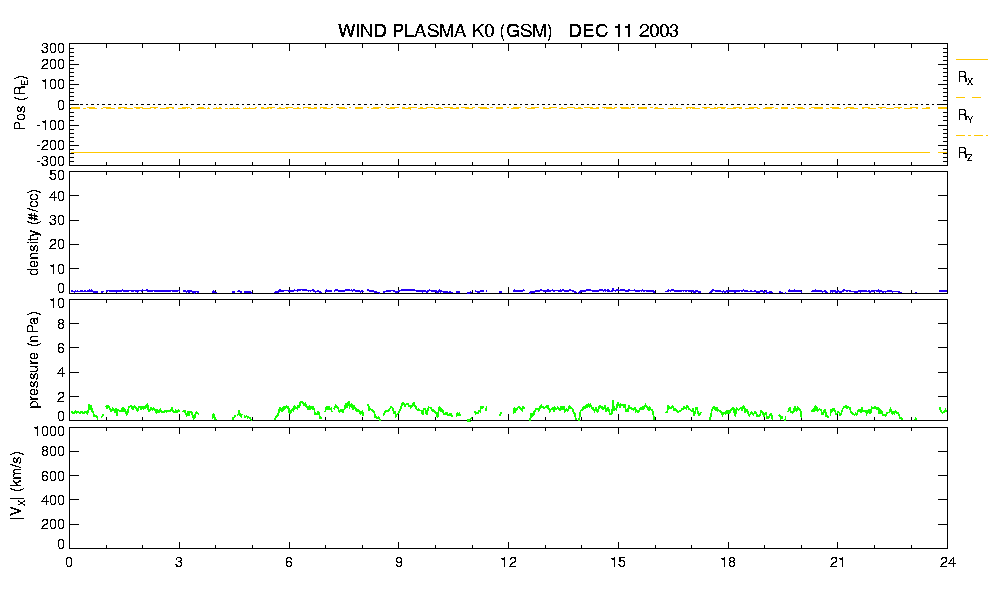This screenshot has height=600, width=993.
Task: Click the solid orange Rx trace near -250
Action: point(500,153)
